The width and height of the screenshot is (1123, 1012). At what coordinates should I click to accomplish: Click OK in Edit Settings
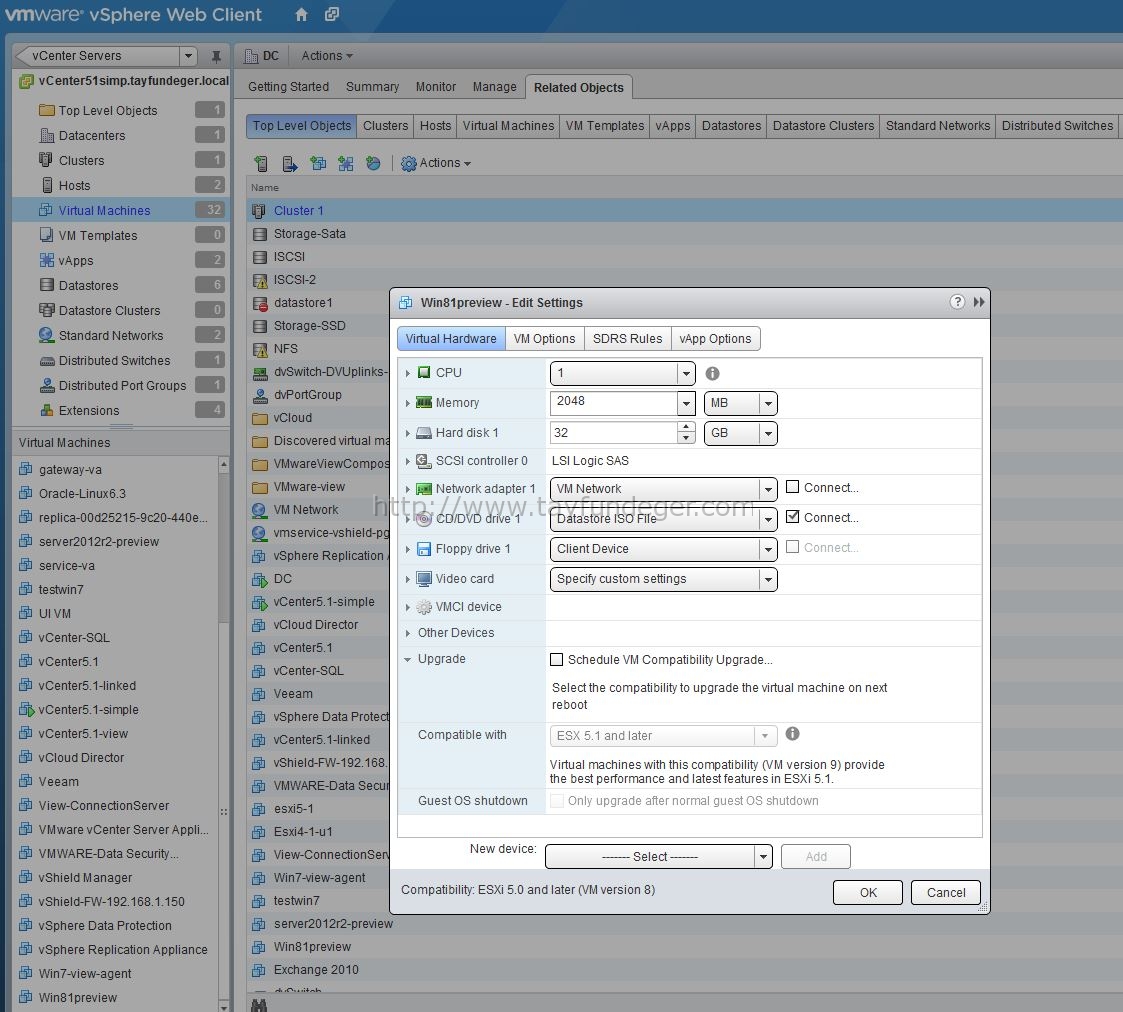coord(868,892)
